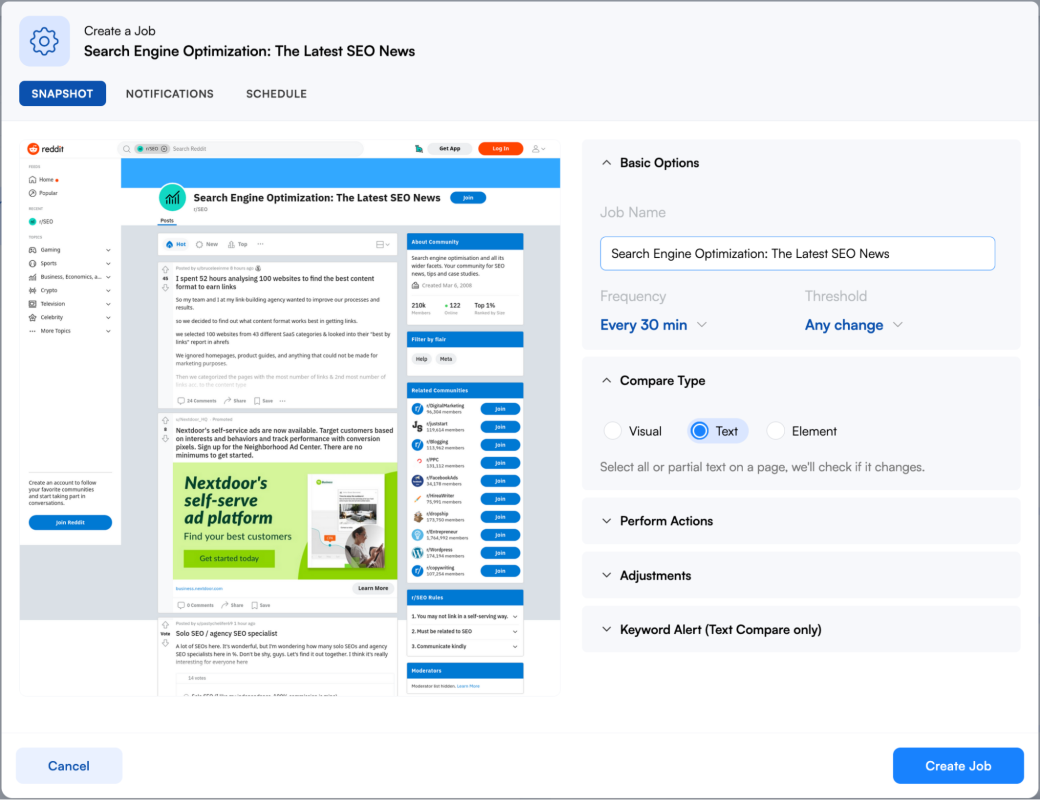Image resolution: width=1040 pixels, height=800 pixels.
Task: Click the Crypto topic icon in the sidebar
Action: click(x=32, y=291)
